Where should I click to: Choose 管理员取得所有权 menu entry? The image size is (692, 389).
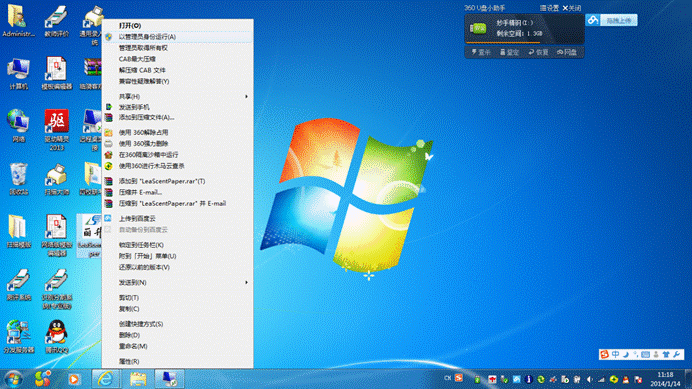click(x=178, y=48)
